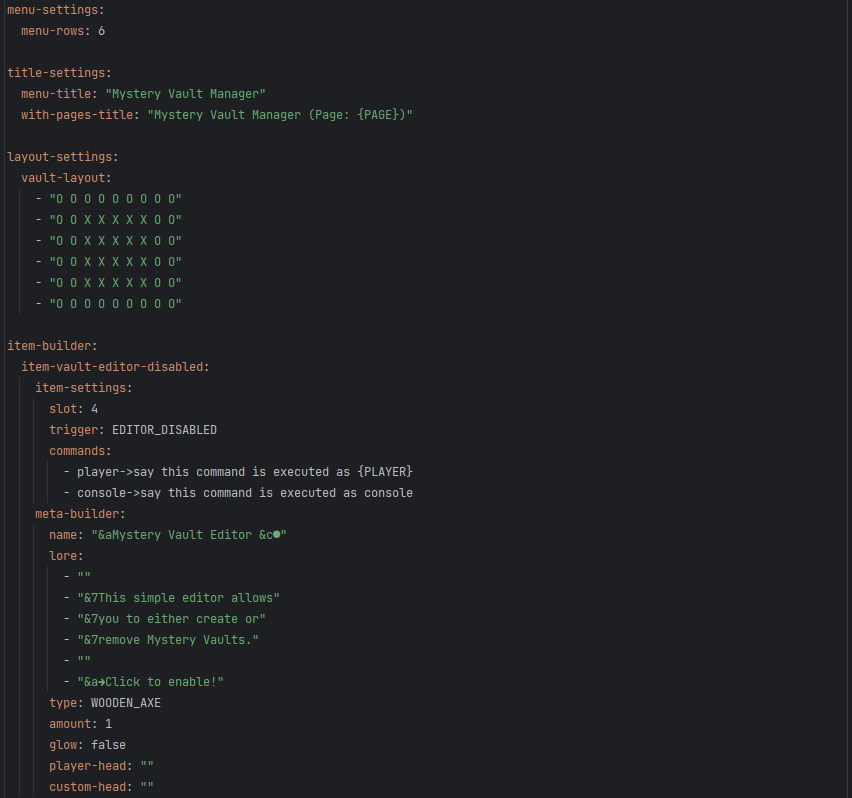The width and height of the screenshot is (852, 798).
Task: Place cursor on the slot value 4
Action: click(x=94, y=409)
